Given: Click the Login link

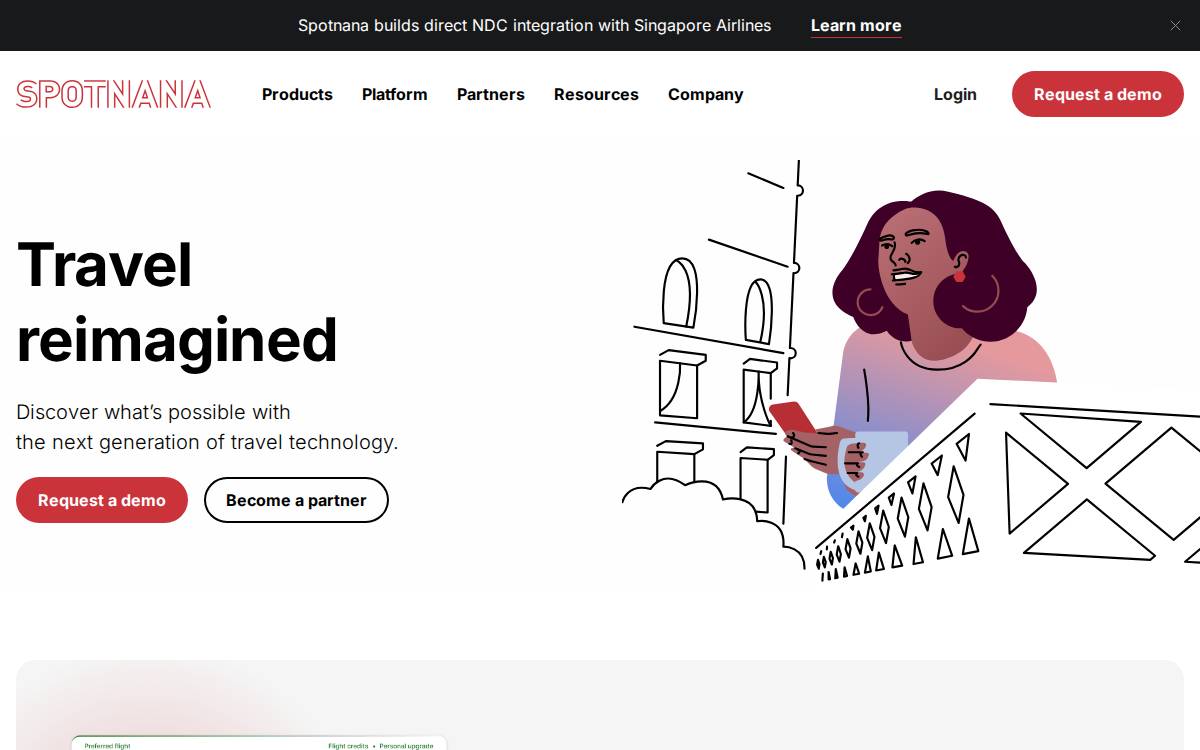Looking at the screenshot, I should pos(955,94).
